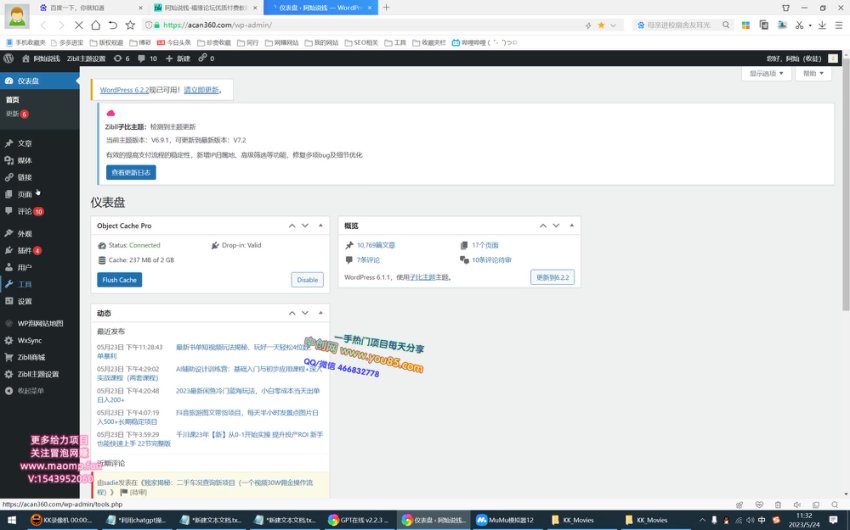Click the 10,769 posts count link
Image resolution: width=850 pixels, height=530 pixels.
376,245
